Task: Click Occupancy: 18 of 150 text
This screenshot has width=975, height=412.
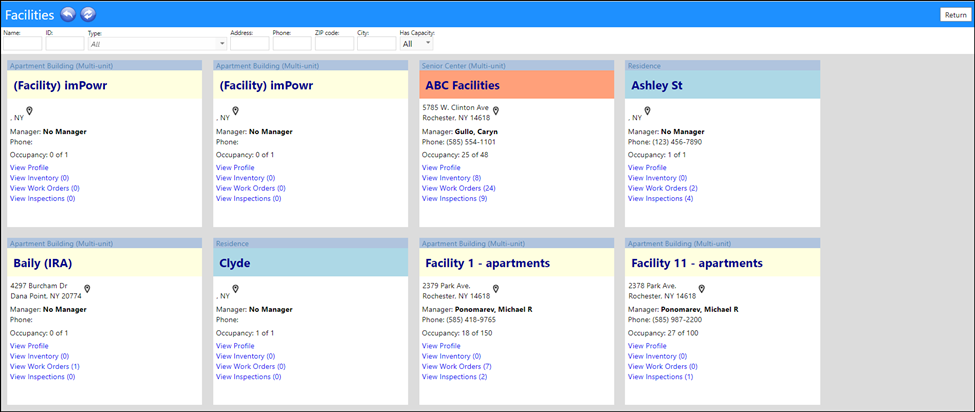Action: point(457,333)
